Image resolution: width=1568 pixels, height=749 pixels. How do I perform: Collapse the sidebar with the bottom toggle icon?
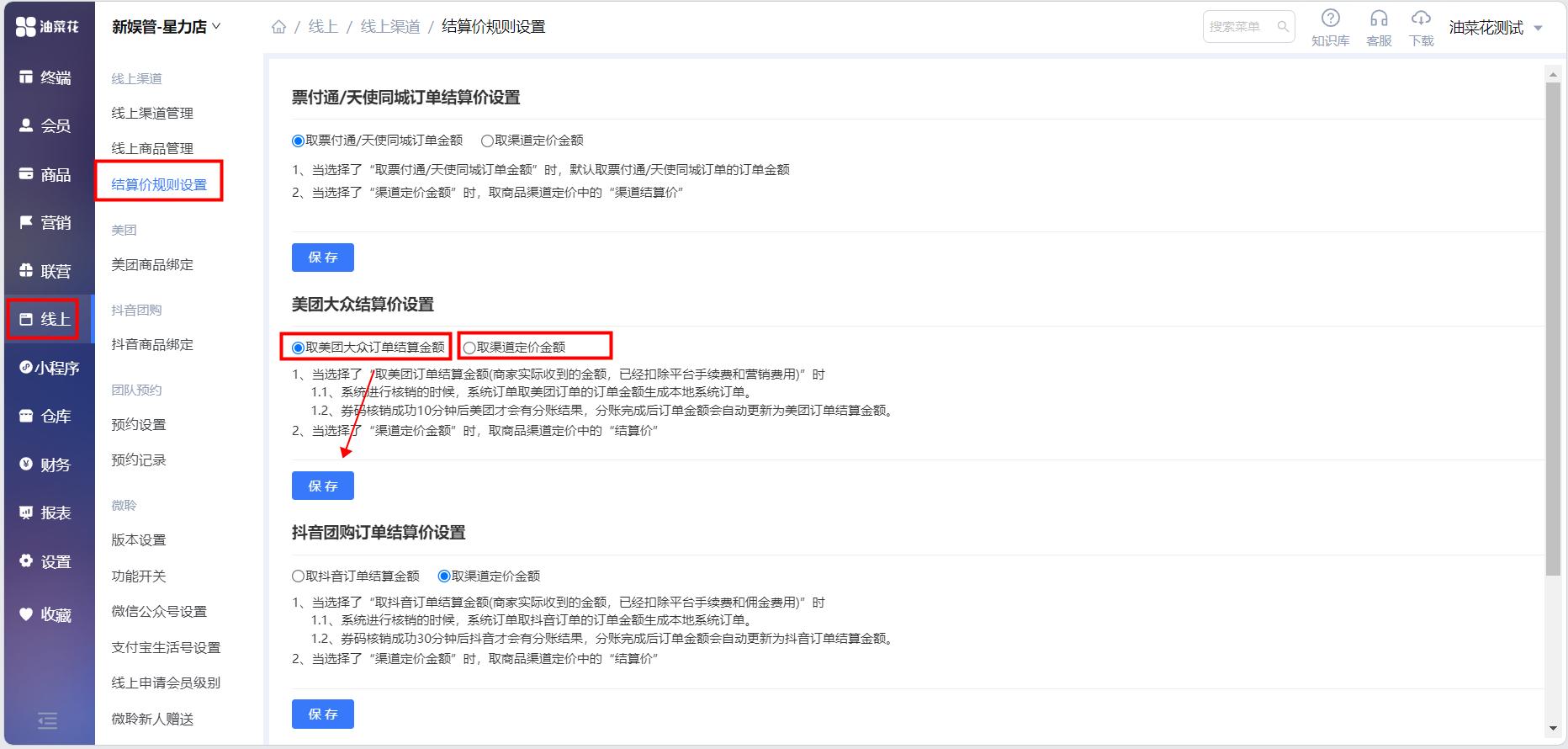(x=48, y=720)
